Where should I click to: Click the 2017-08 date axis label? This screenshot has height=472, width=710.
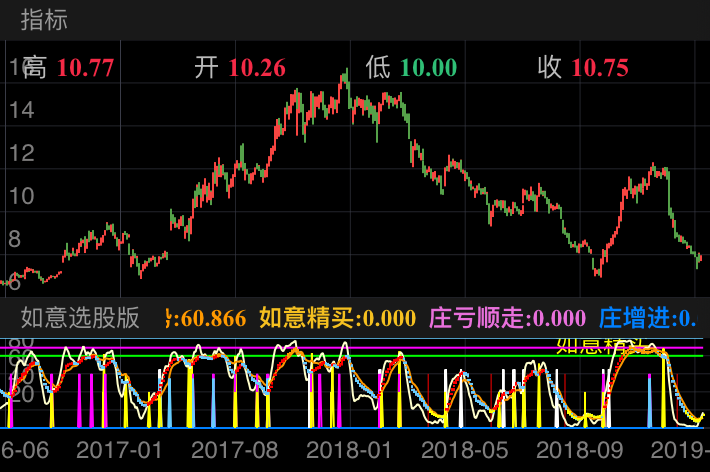[x=235, y=450]
